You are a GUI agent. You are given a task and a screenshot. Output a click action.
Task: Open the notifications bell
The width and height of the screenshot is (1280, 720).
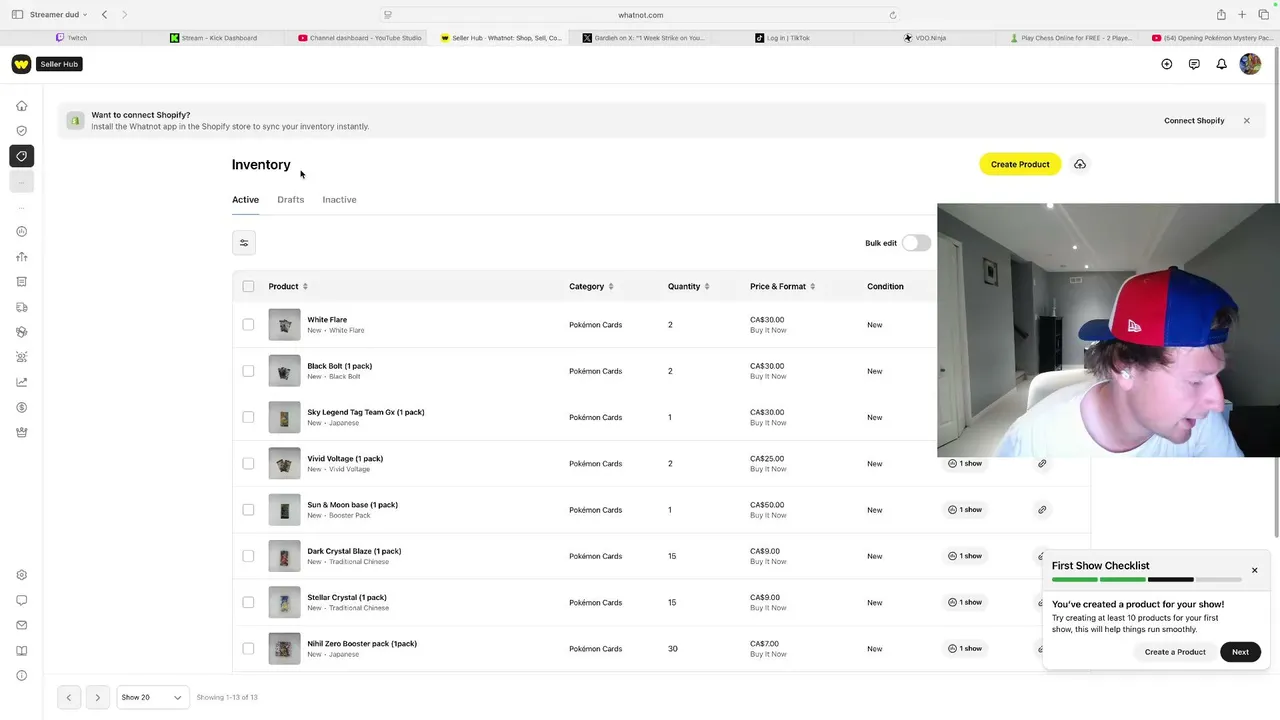point(1221,64)
